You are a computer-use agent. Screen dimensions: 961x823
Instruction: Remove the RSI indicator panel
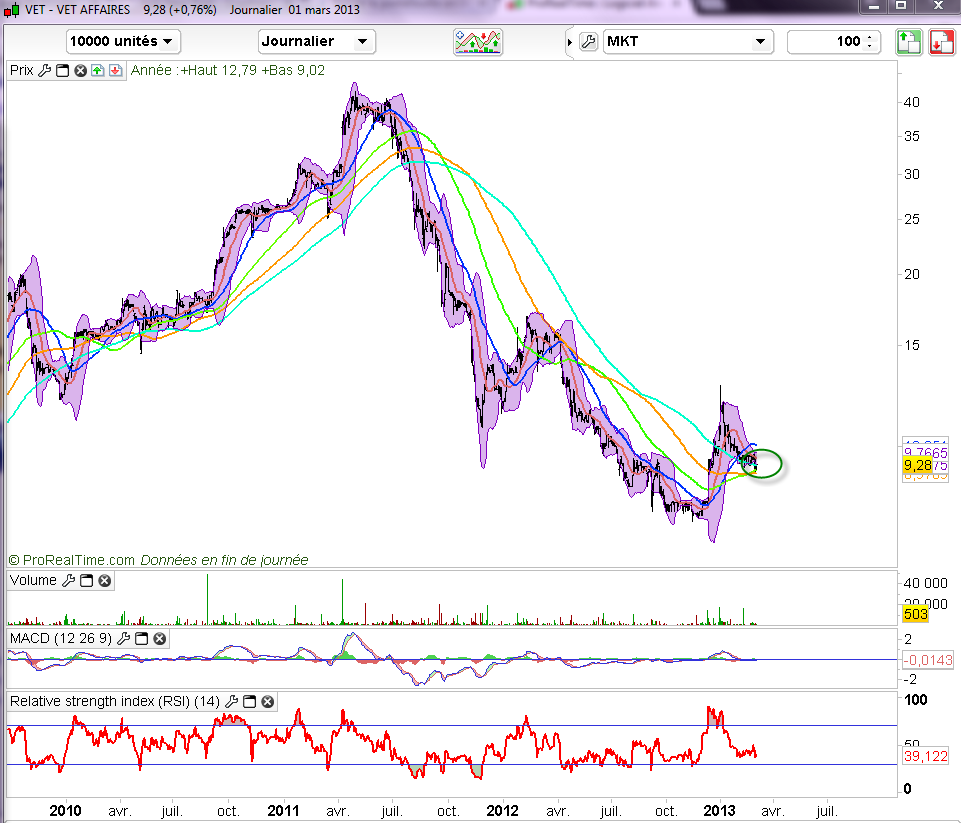tap(269, 702)
